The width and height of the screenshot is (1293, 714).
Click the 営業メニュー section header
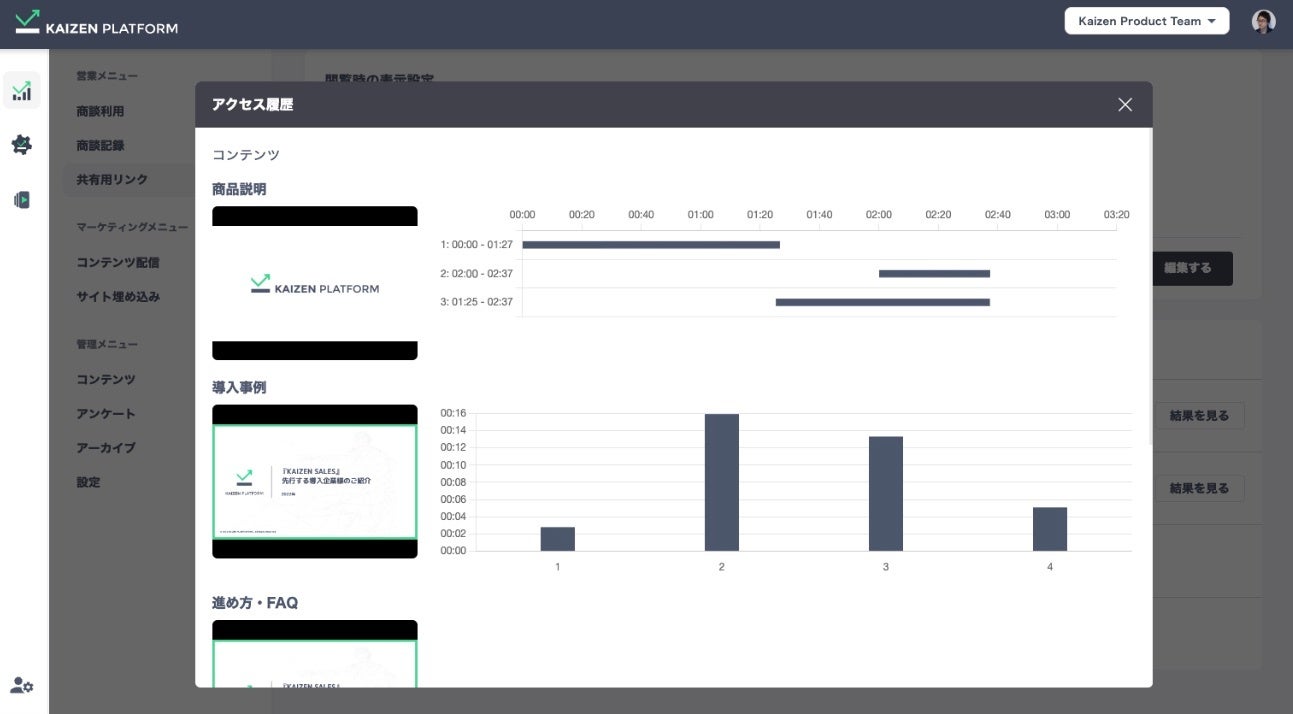[107, 76]
